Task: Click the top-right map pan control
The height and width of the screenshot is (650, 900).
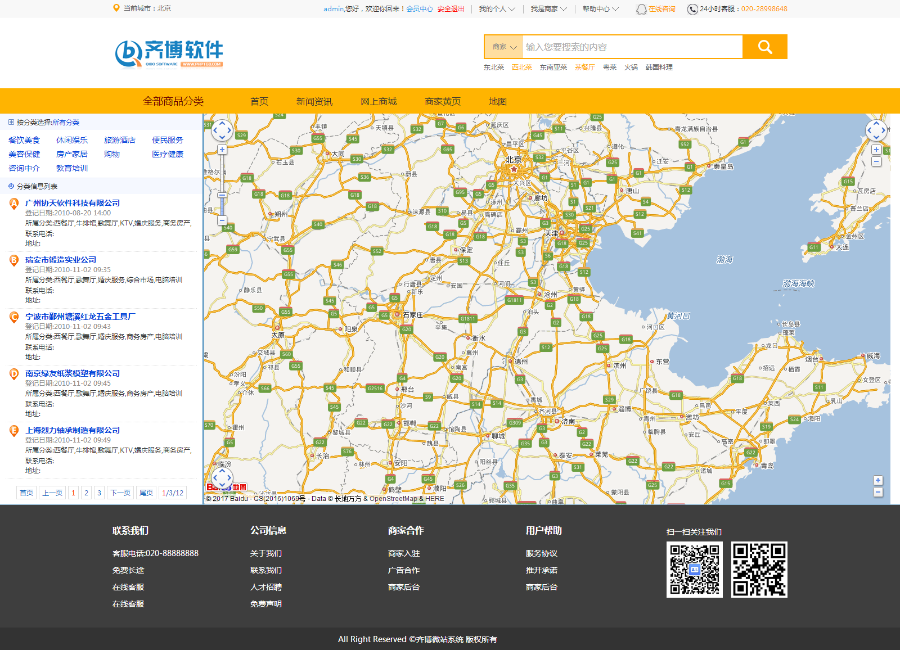Action: (876, 130)
